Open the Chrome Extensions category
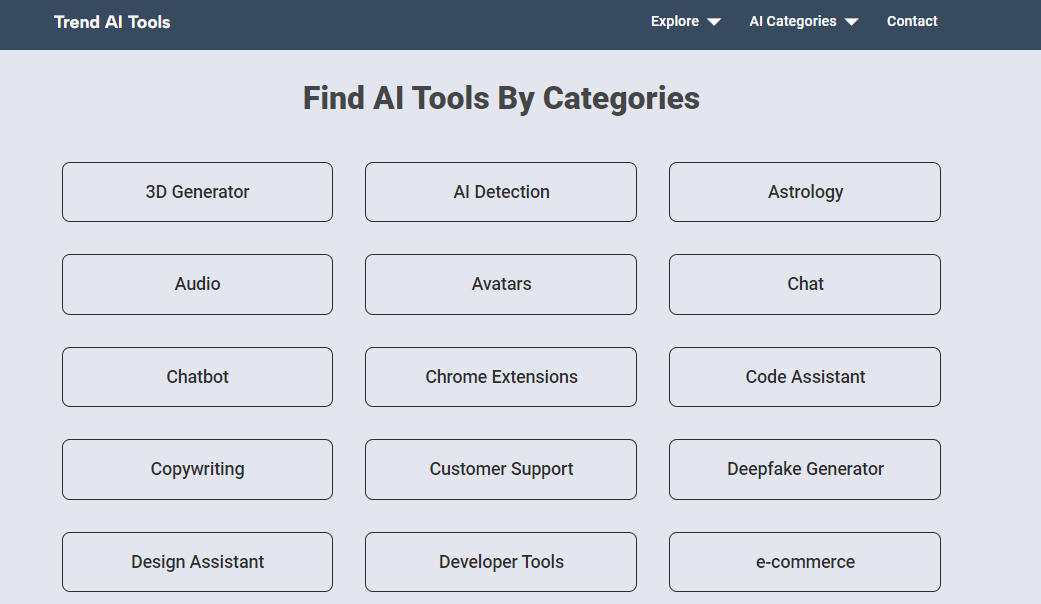The height and width of the screenshot is (604, 1041). (501, 377)
